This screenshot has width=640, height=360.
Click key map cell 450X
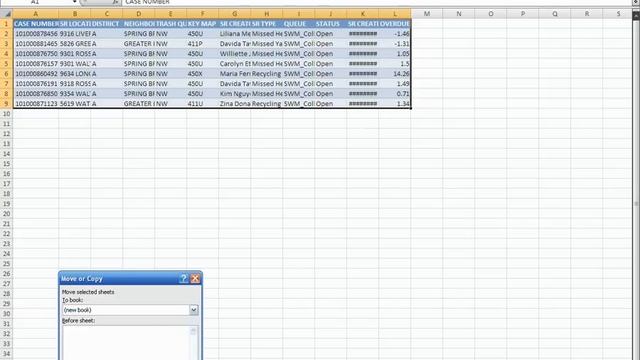[202, 73]
